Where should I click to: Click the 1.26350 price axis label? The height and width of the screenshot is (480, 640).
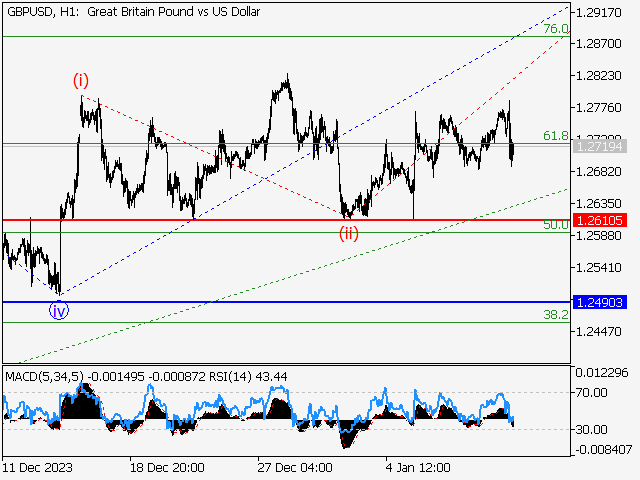click(598, 203)
